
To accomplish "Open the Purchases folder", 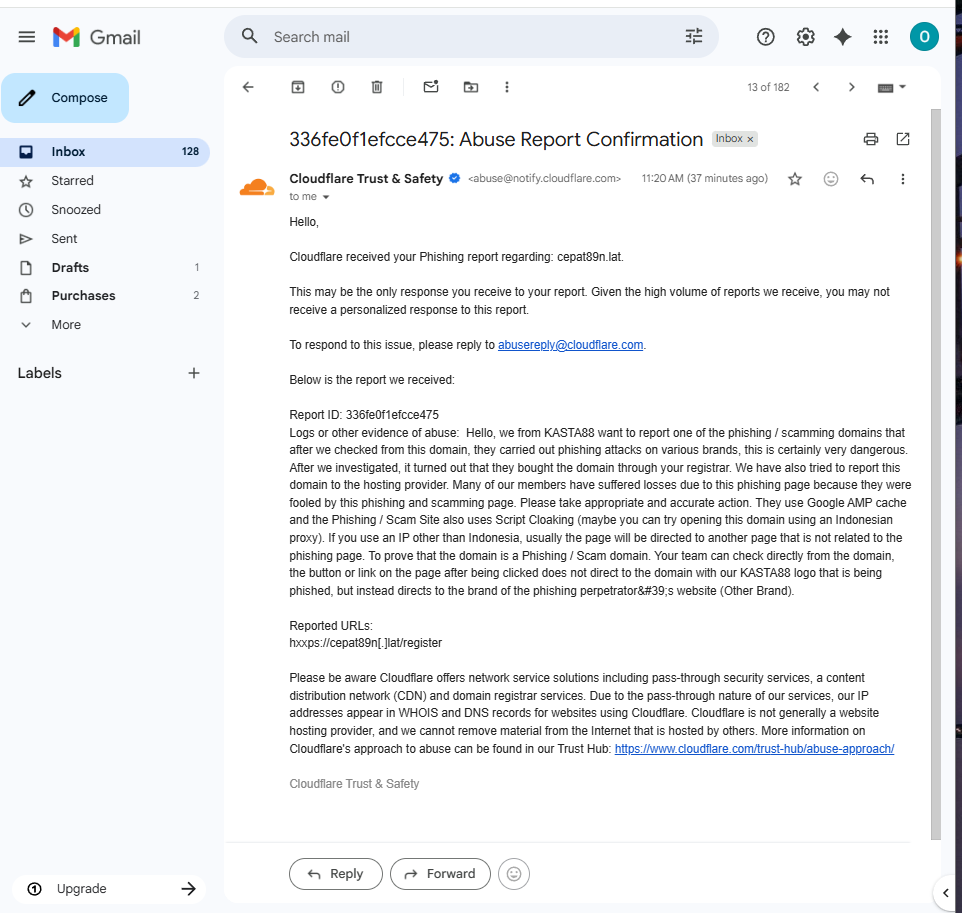I will [105, 296].
